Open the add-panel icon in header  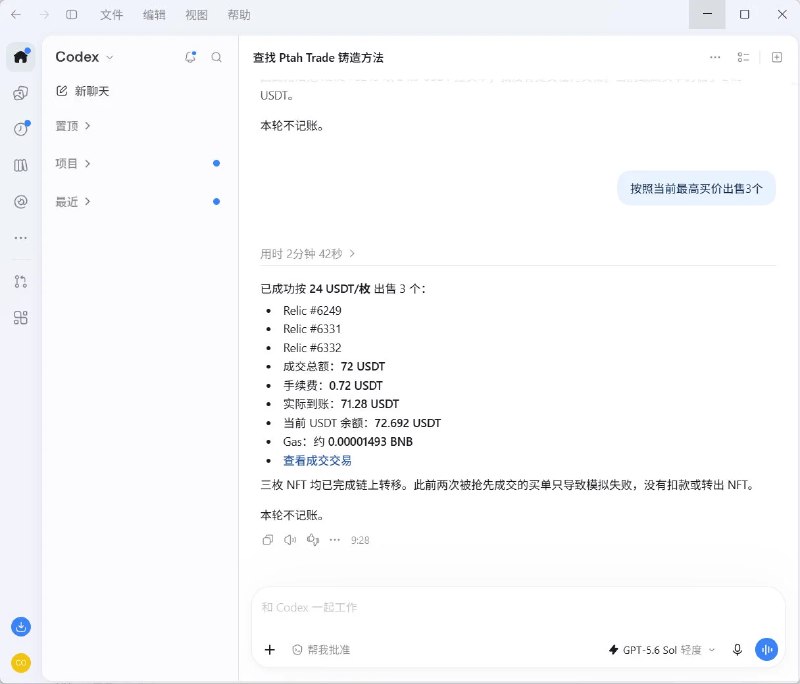coord(777,57)
